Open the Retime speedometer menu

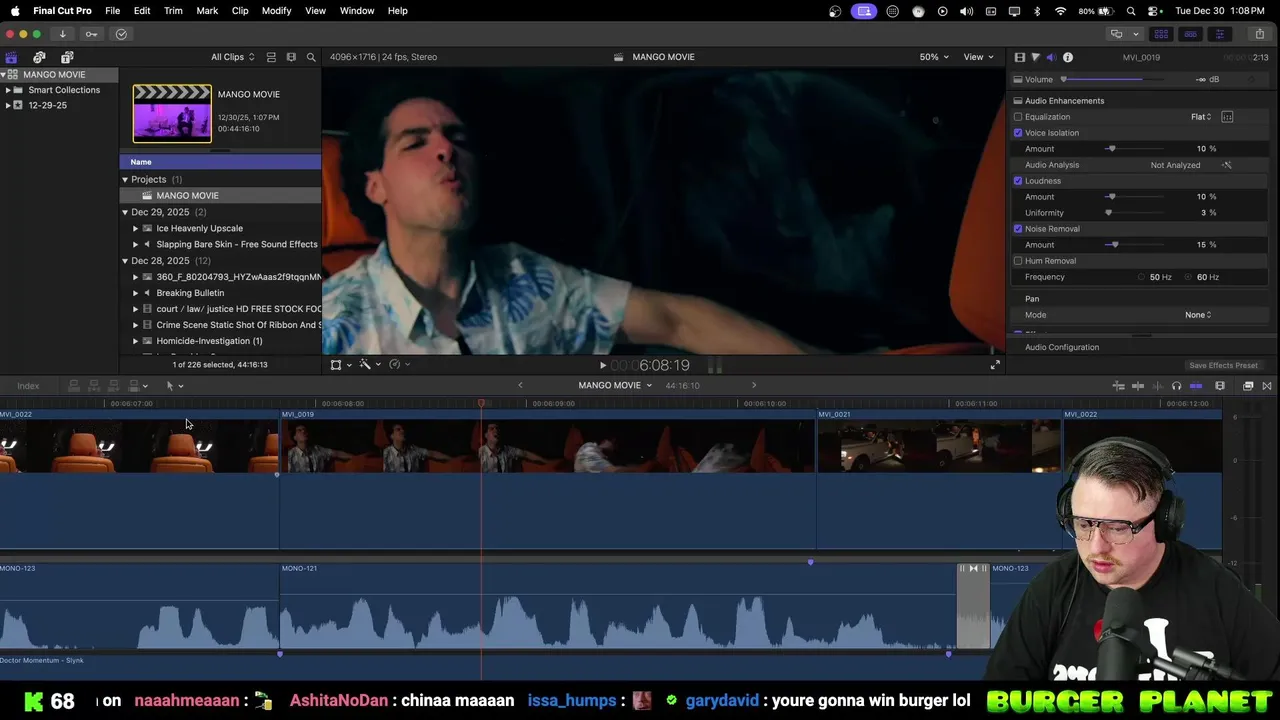click(399, 365)
